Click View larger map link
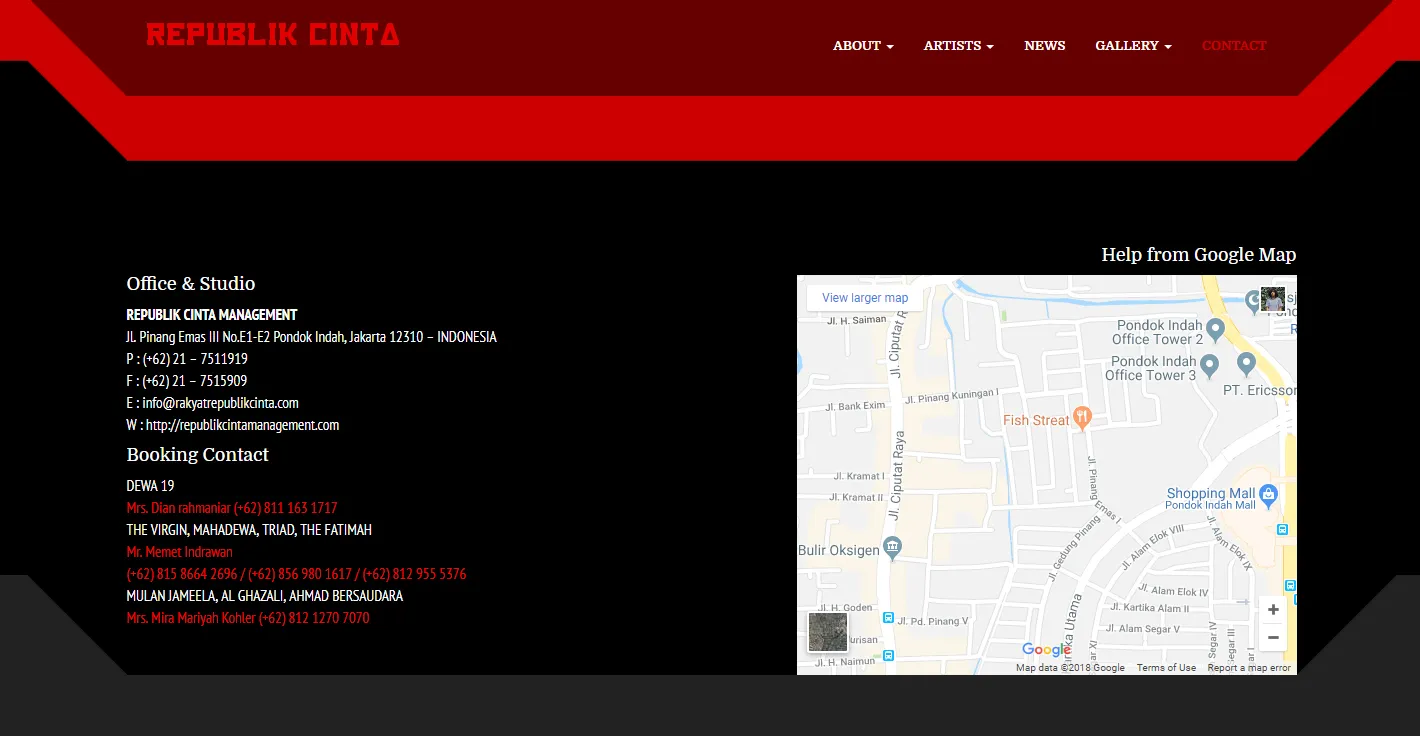1420x736 pixels. click(865, 298)
